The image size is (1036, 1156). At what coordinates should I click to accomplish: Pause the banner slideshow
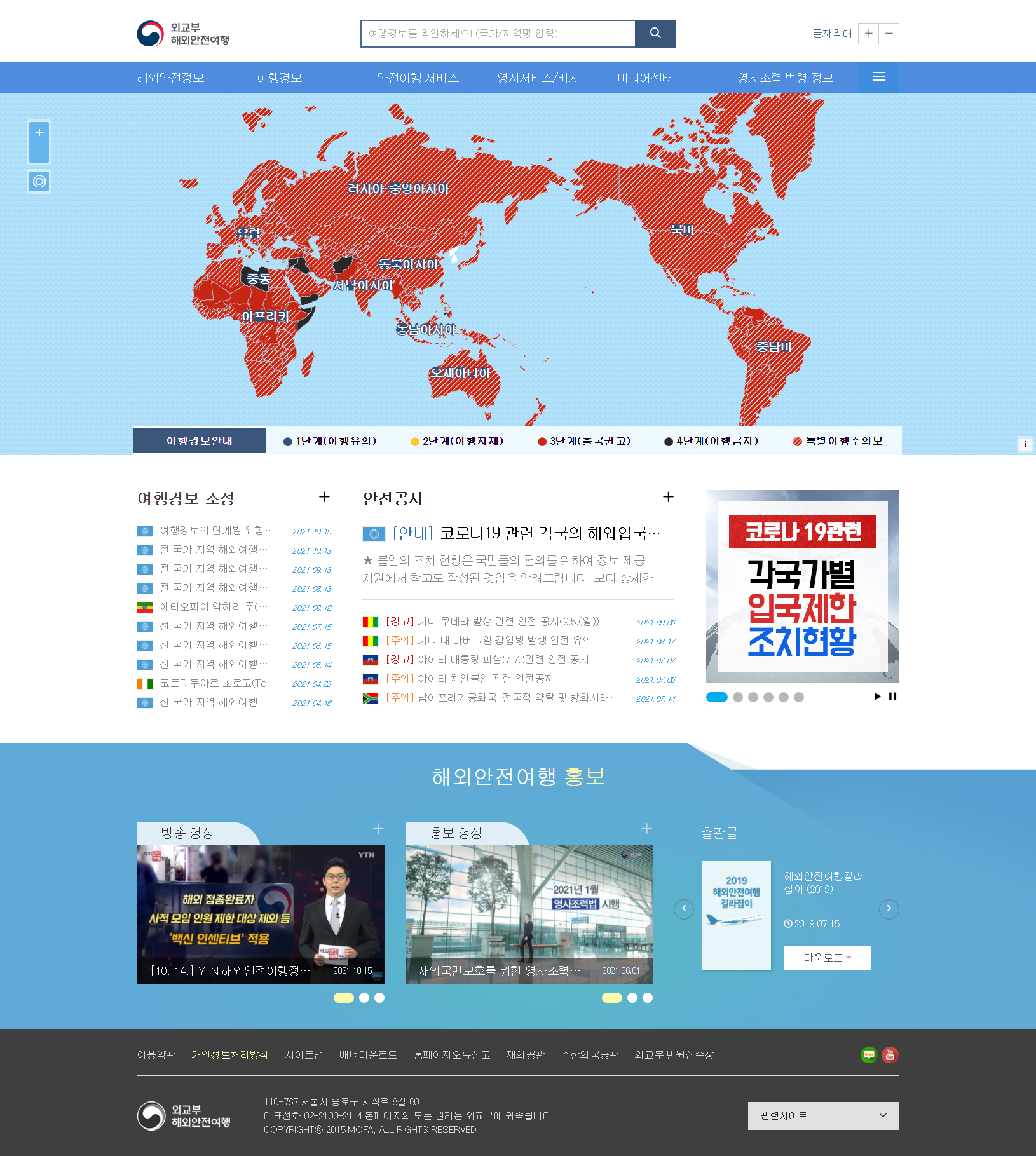pyautogui.click(x=892, y=697)
